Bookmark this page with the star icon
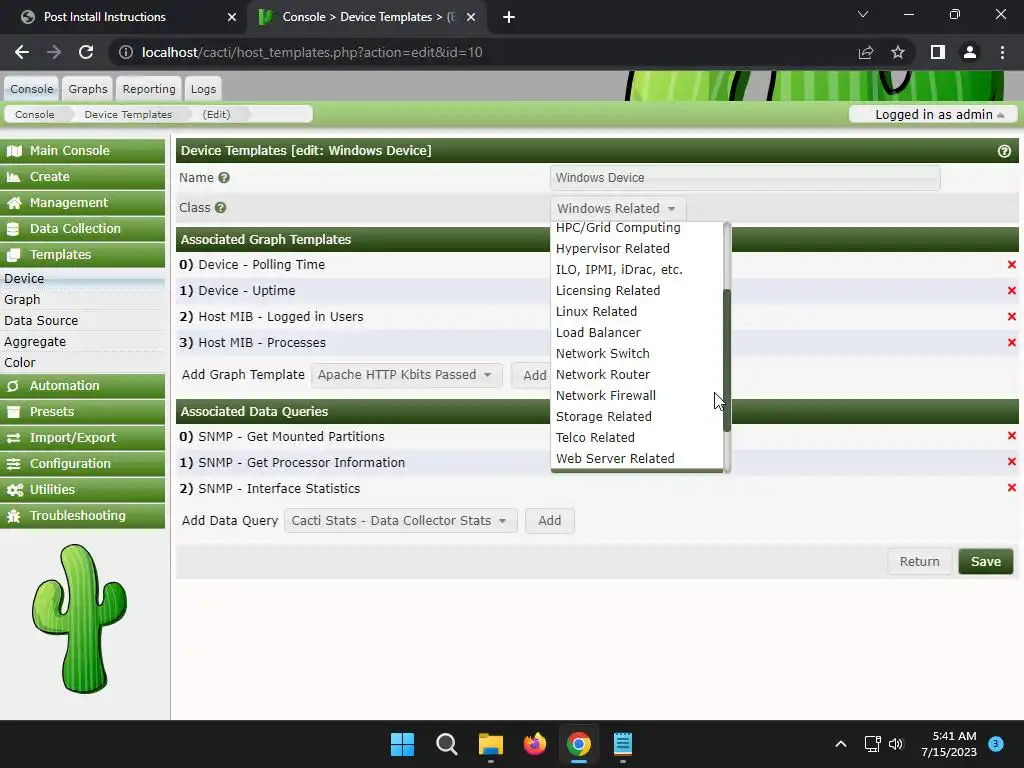Image resolution: width=1024 pixels, height=768 pixels. click(898, 52)
